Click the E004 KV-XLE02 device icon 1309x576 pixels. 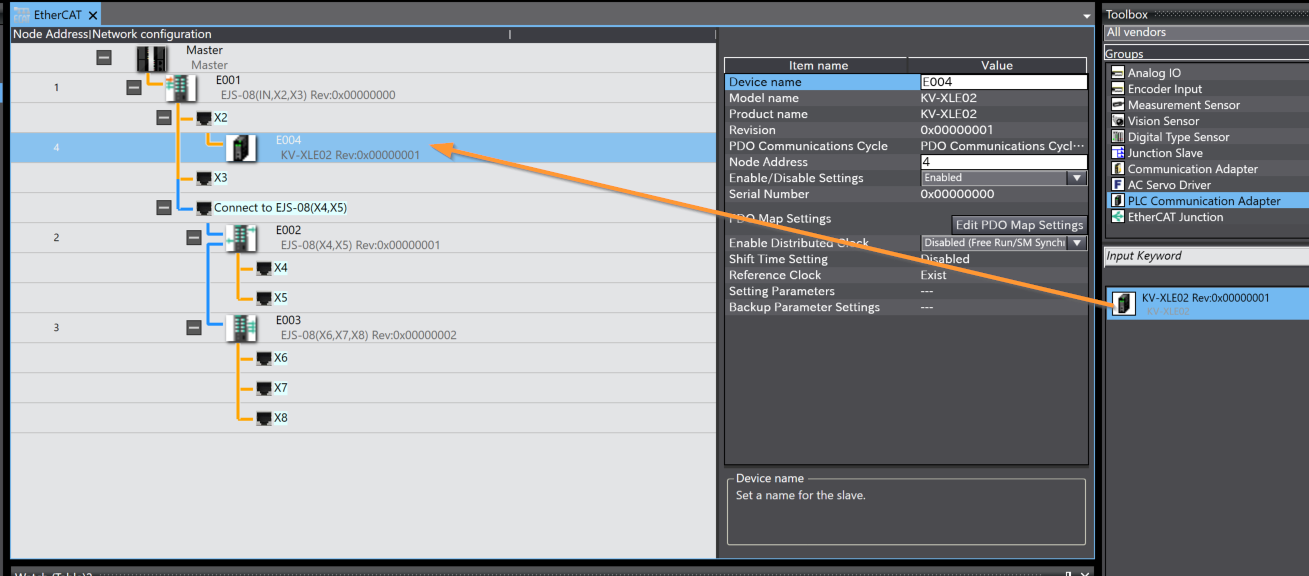point(241,148)
